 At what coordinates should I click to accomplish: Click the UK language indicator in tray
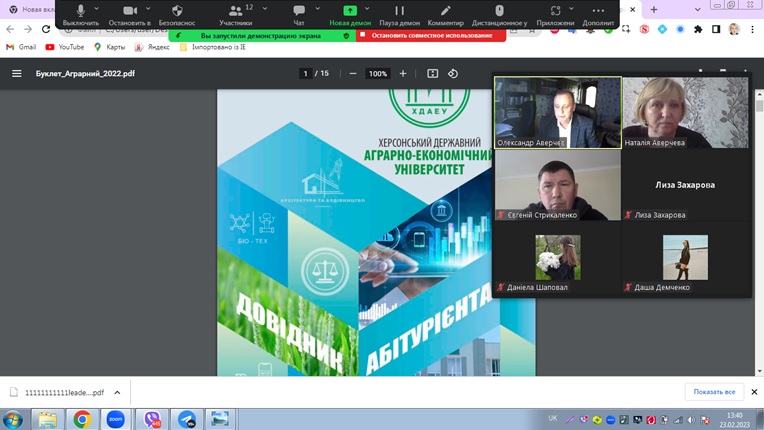coord(553,418)
